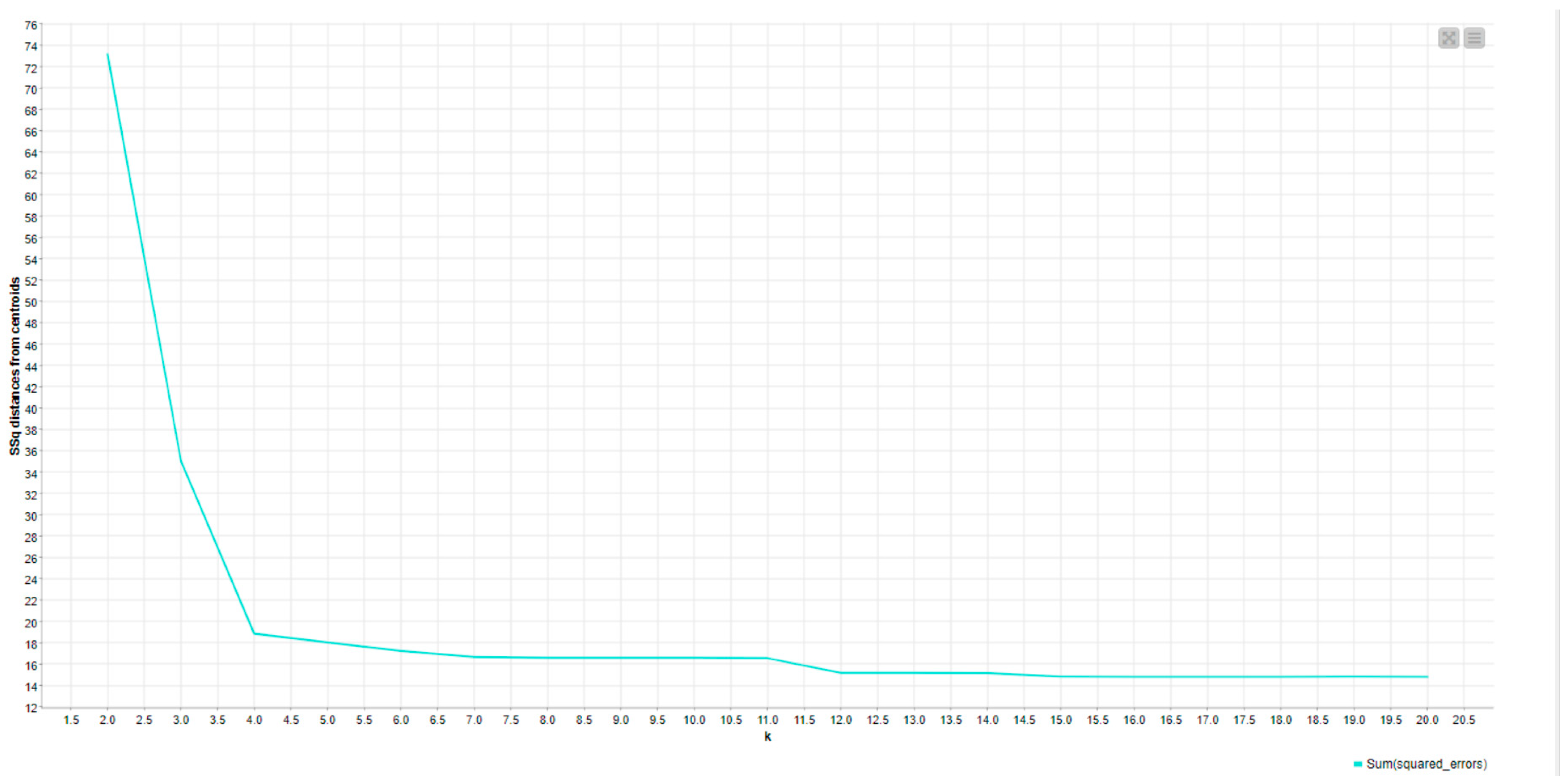The height and width of the screenshot is (781, 1568).
Task: Click the x-axis tick label 10.0
Action: coord(694,720)
